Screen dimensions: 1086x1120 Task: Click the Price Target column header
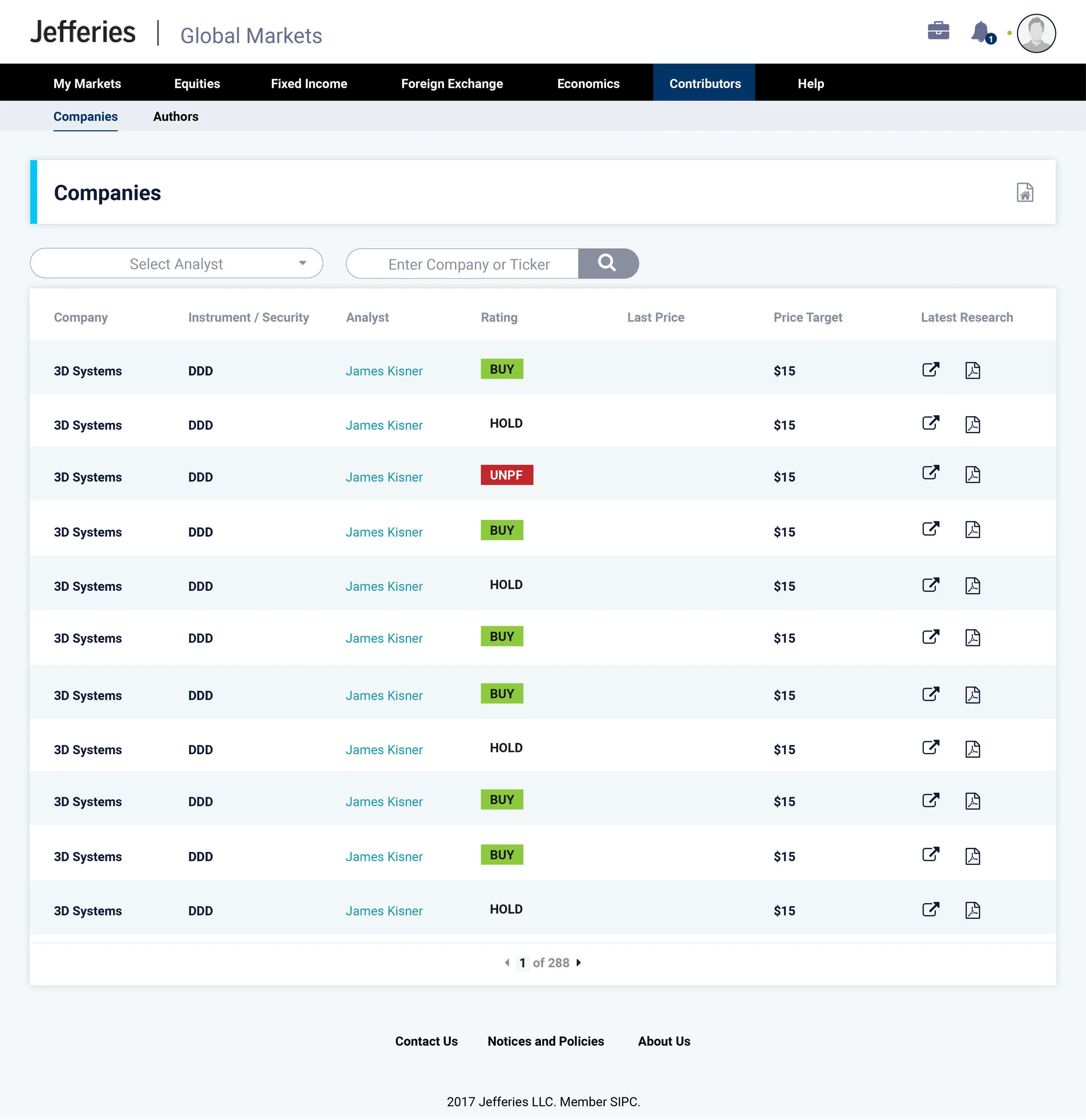[x=808, y=317]
